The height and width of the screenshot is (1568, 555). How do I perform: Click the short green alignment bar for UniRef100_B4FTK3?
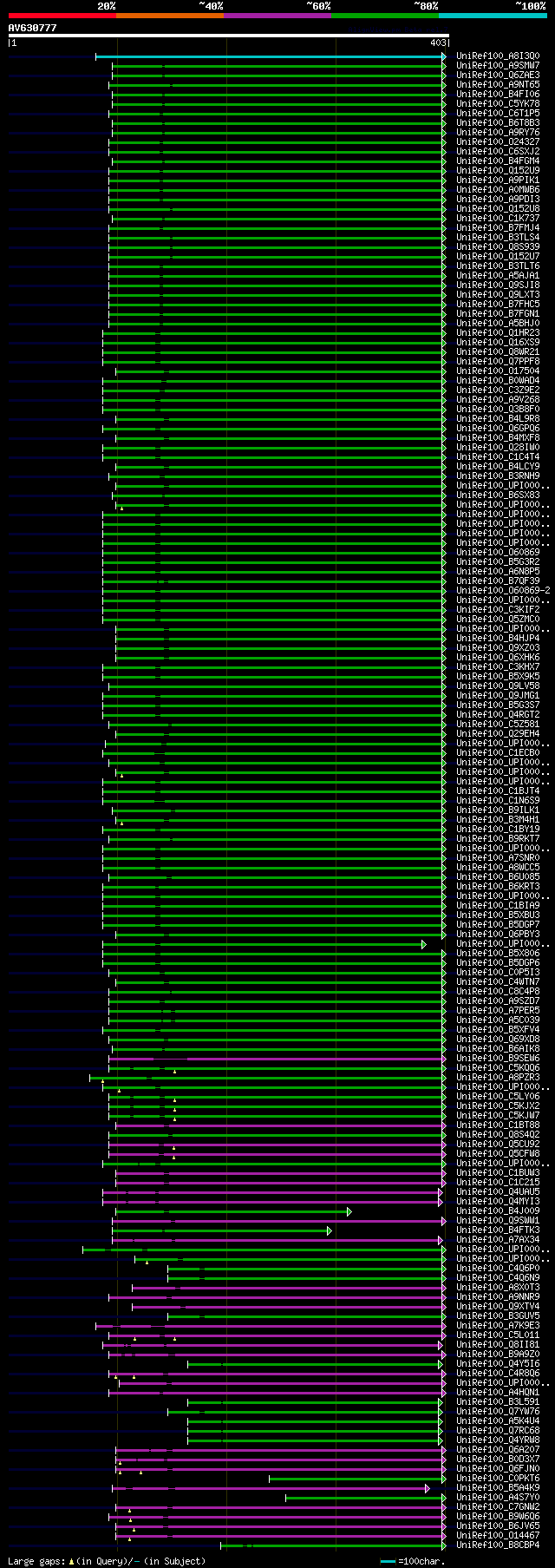tap(221, 1230)
